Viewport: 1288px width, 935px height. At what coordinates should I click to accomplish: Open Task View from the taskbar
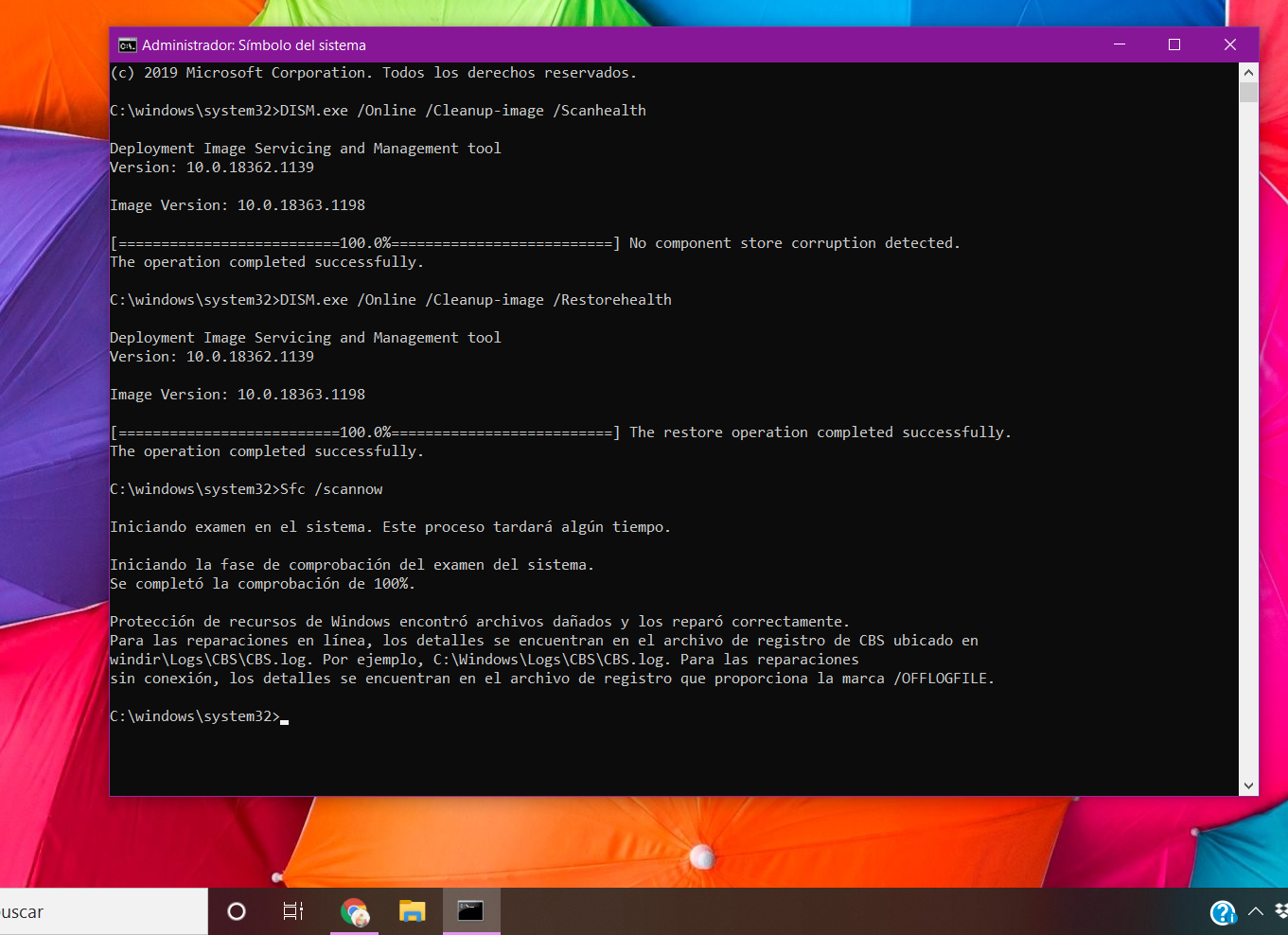293,911
